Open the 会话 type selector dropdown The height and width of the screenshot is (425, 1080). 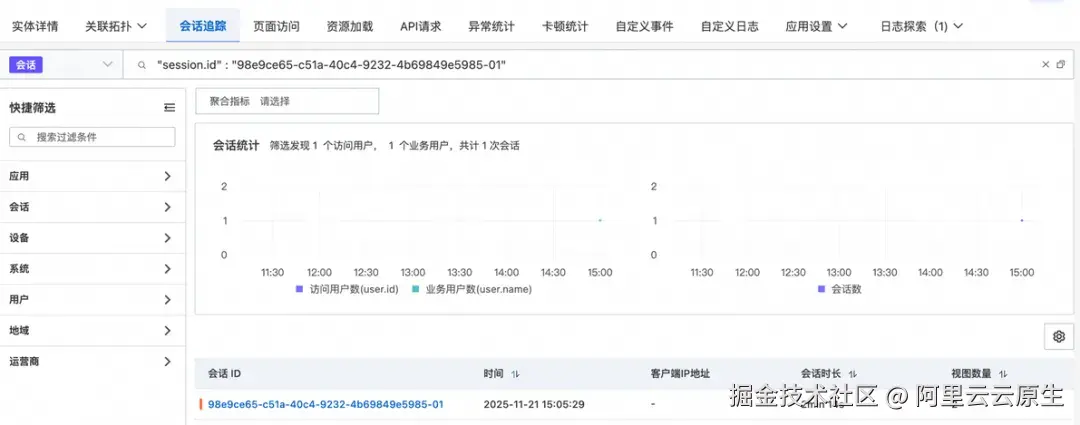(62, 65)
